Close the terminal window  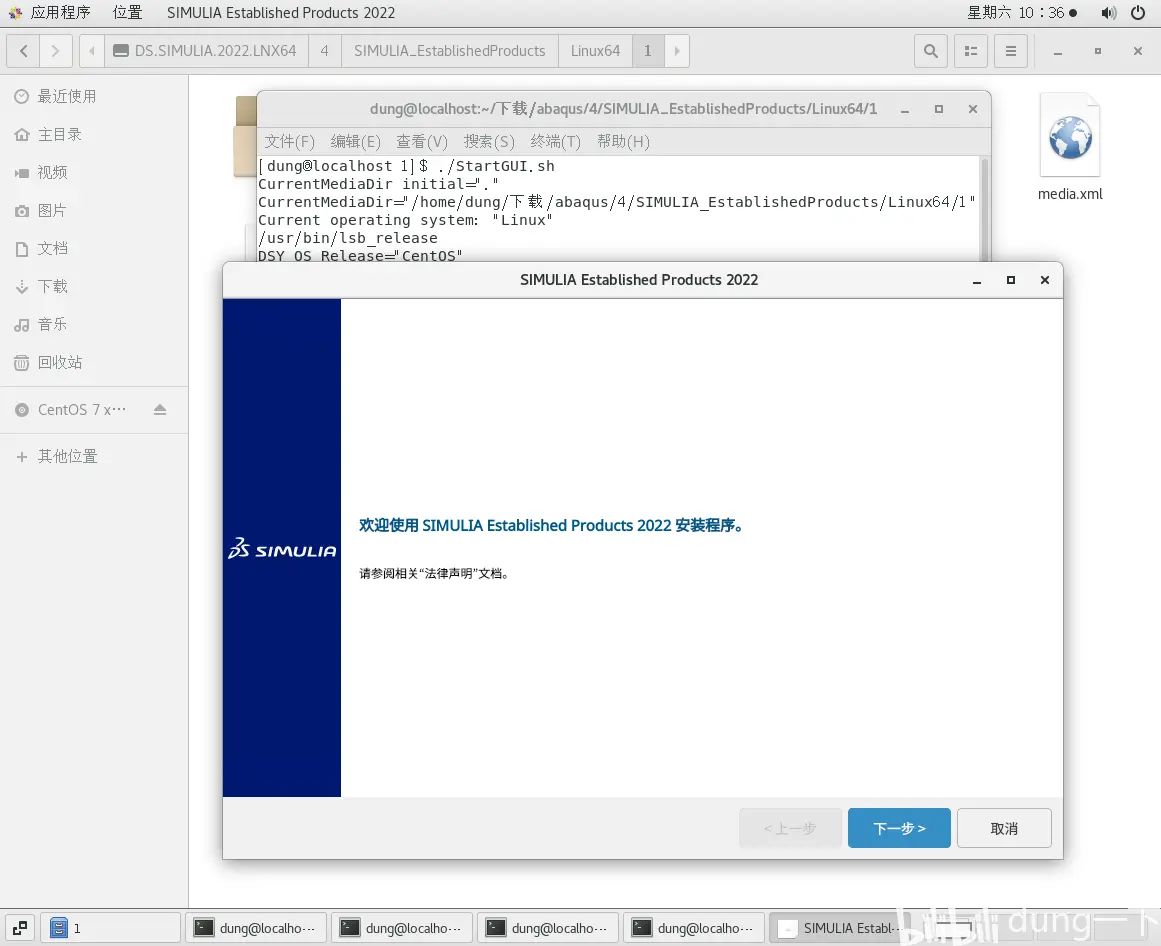tap(973, 109)
